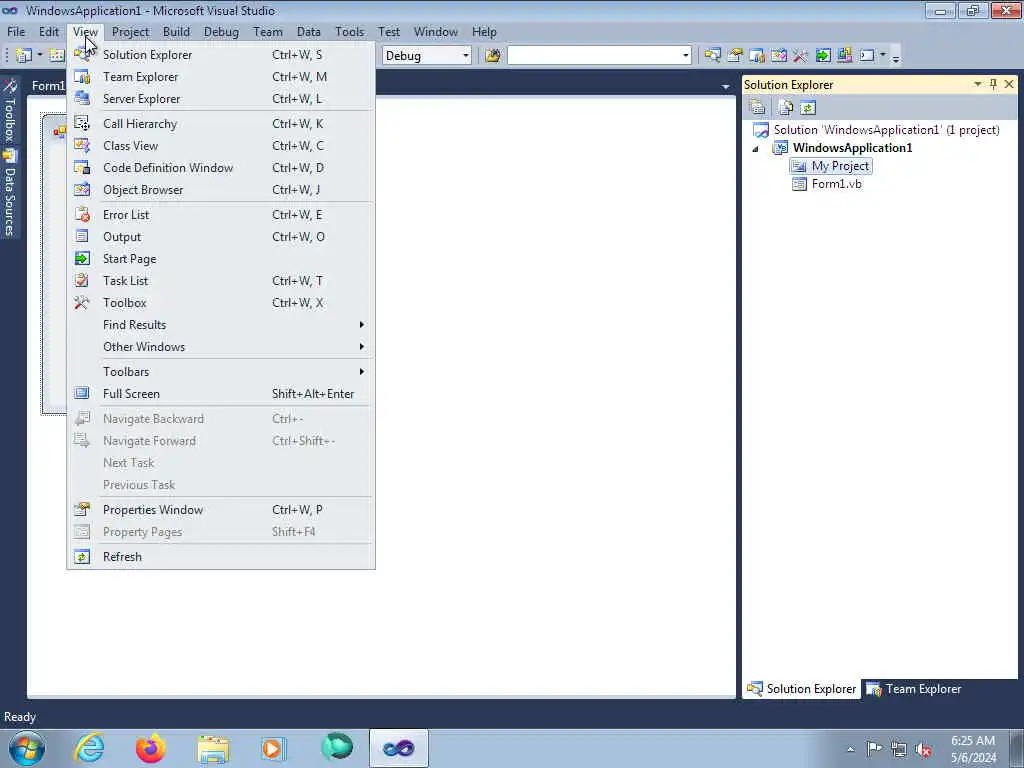Click Object Browser toolbar icon
Screen dimensions: 1024x768
click(779, 56)
